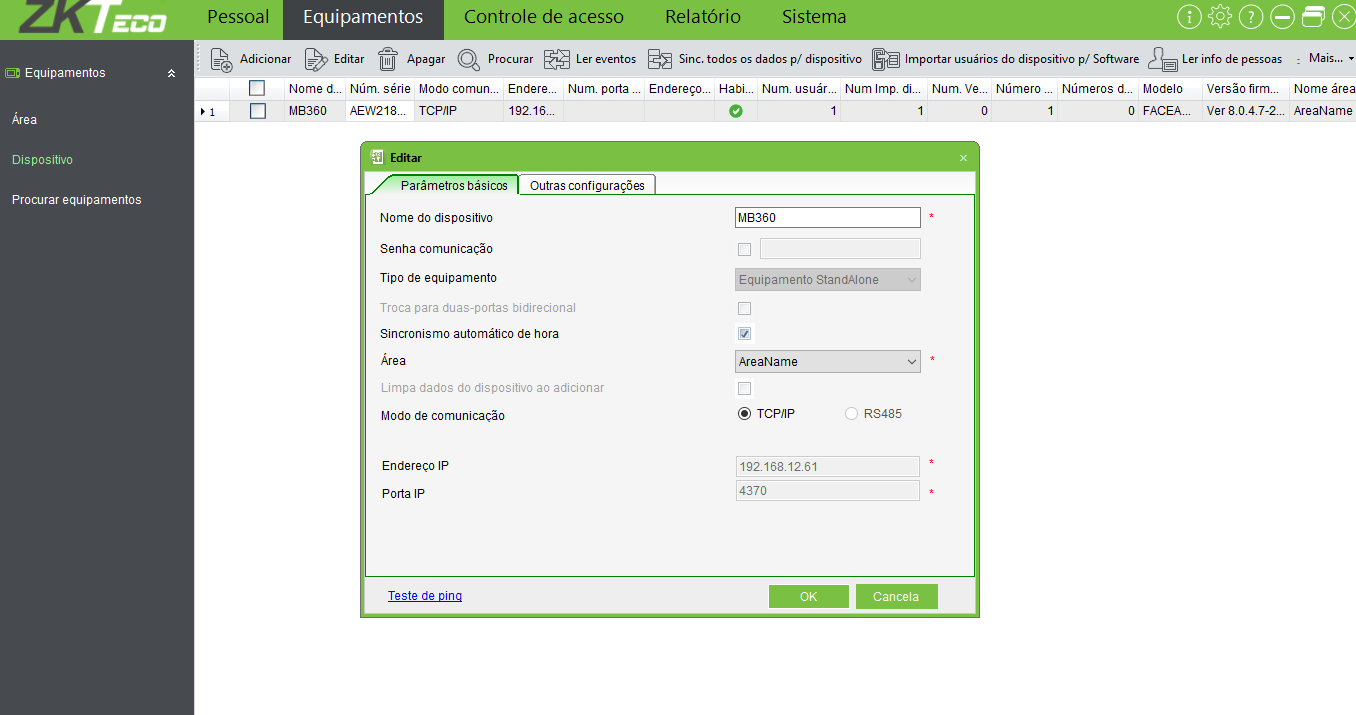Expand the Mais toolbar dropdown
This screenshot has width=1356, height=715.
click(1330, 59)
